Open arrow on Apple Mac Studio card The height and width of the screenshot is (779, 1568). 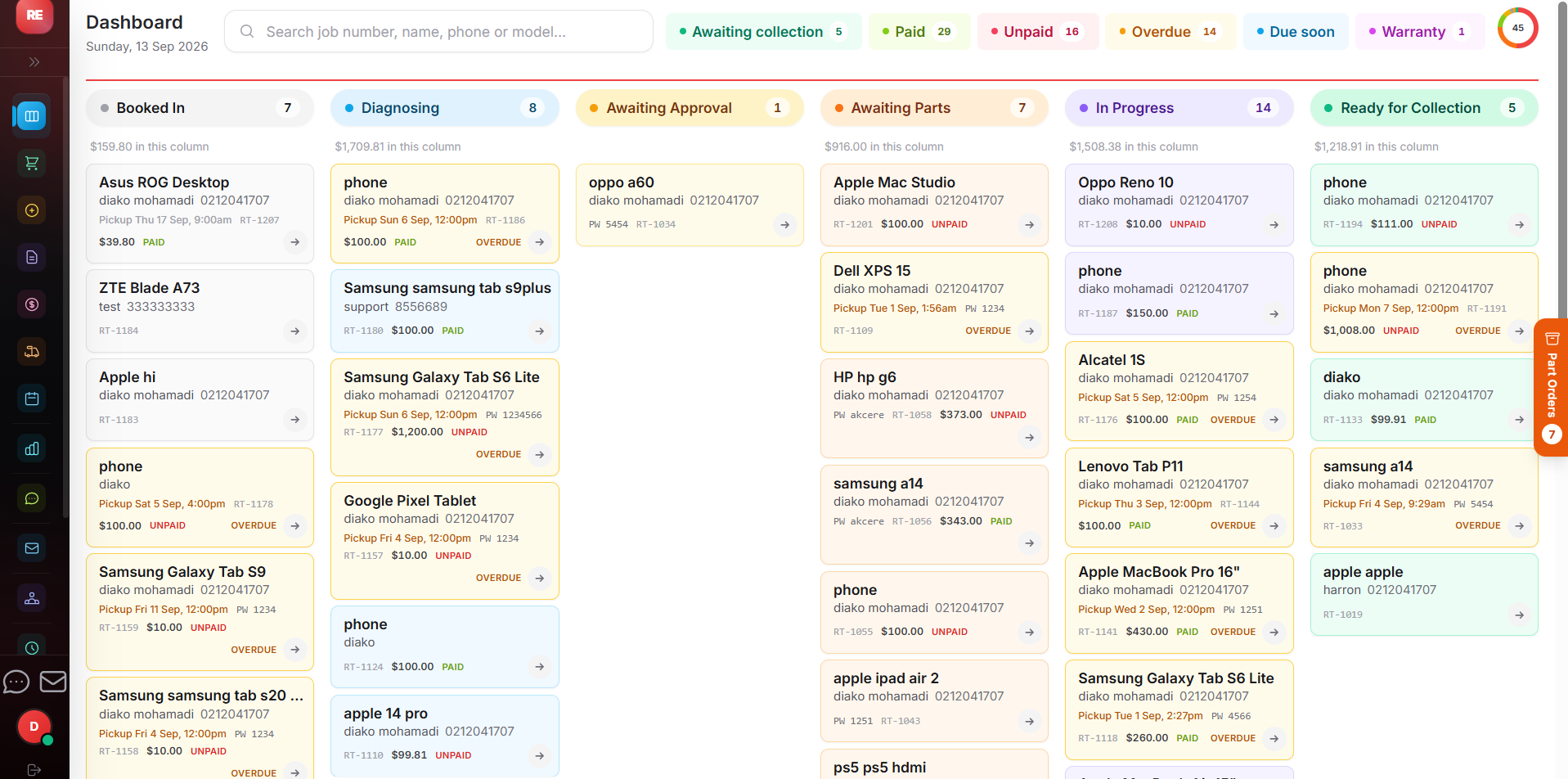tap(1030, 225)
